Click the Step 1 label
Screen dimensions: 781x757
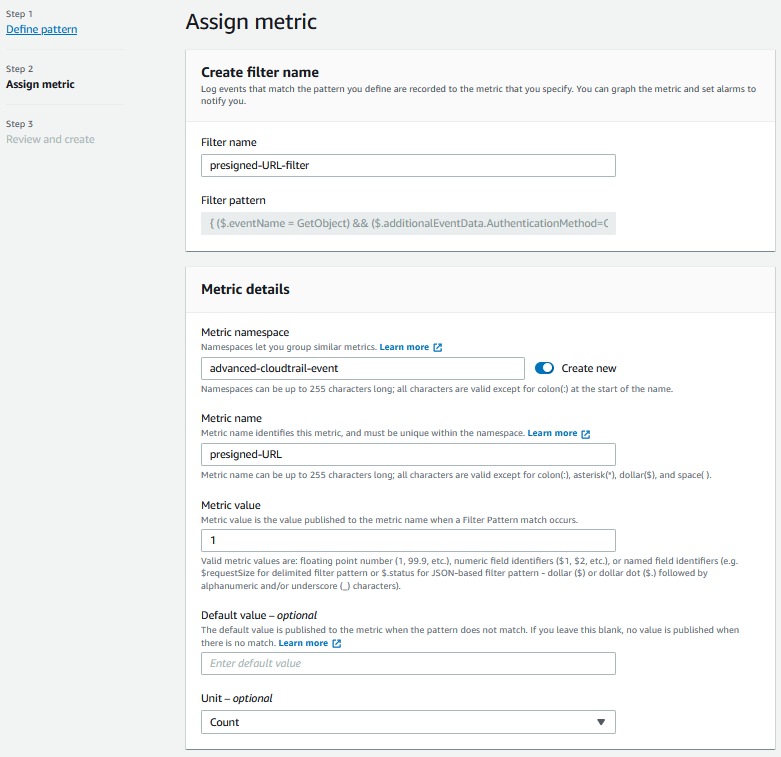(x=19, y=14)
